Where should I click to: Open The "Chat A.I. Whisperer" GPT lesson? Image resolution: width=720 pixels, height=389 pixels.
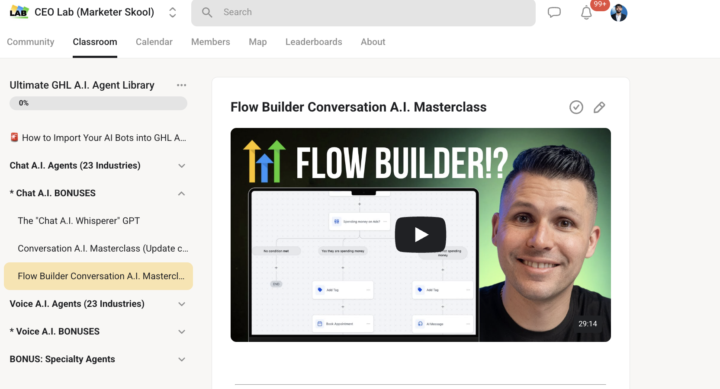click(x=79, y=221)
